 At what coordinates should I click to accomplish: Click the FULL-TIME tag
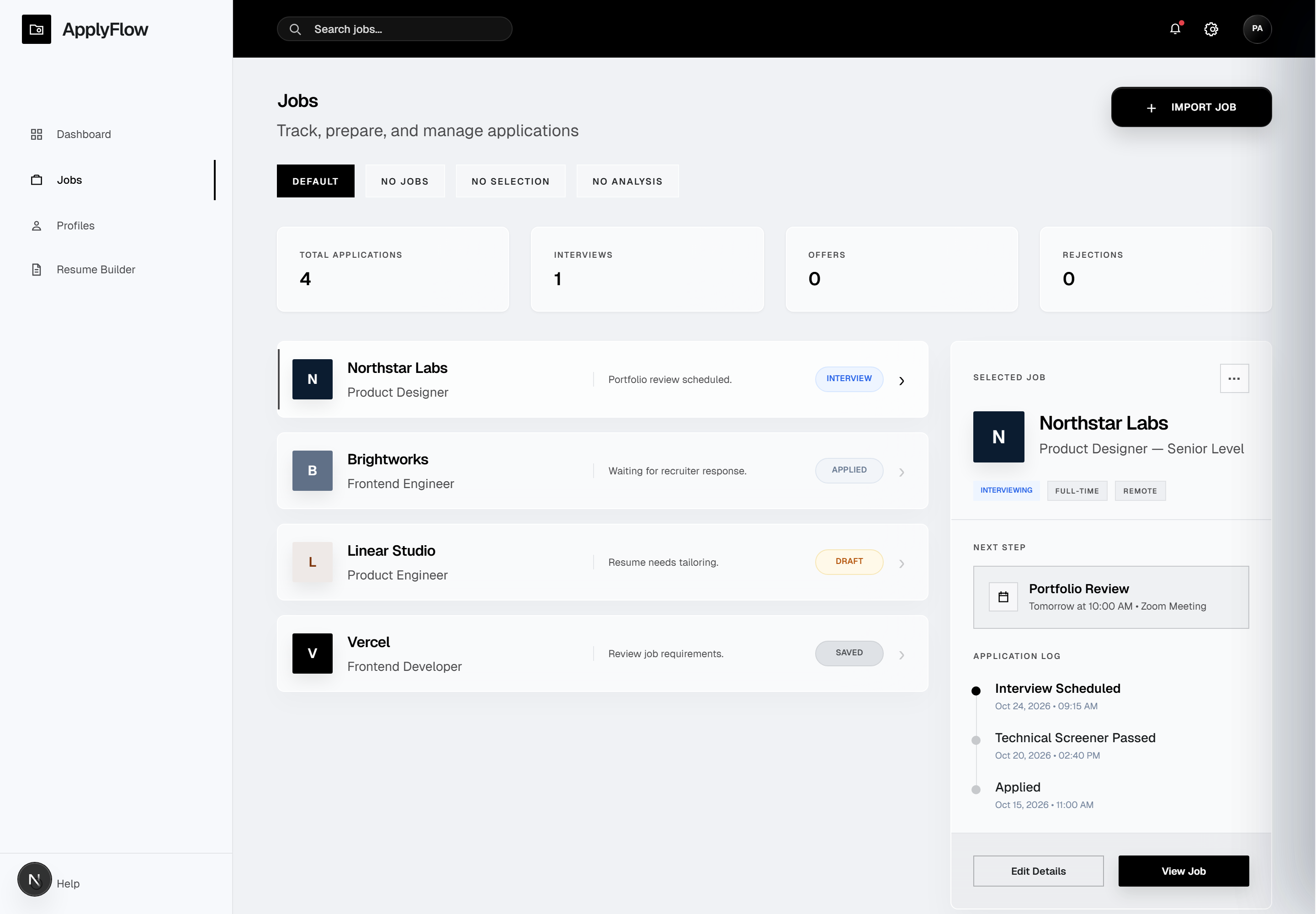(1077, 491)
